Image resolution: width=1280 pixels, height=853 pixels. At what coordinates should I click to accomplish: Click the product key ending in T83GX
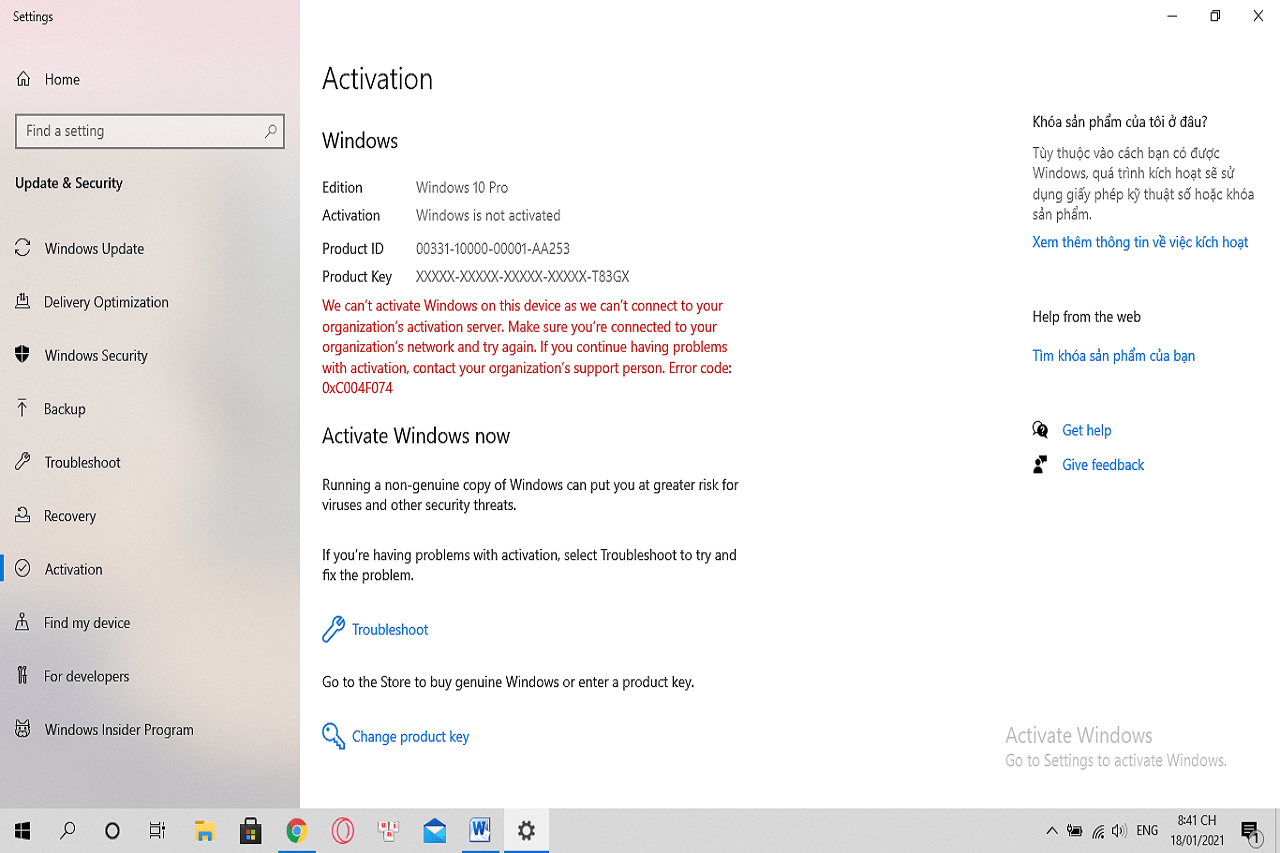522,277
